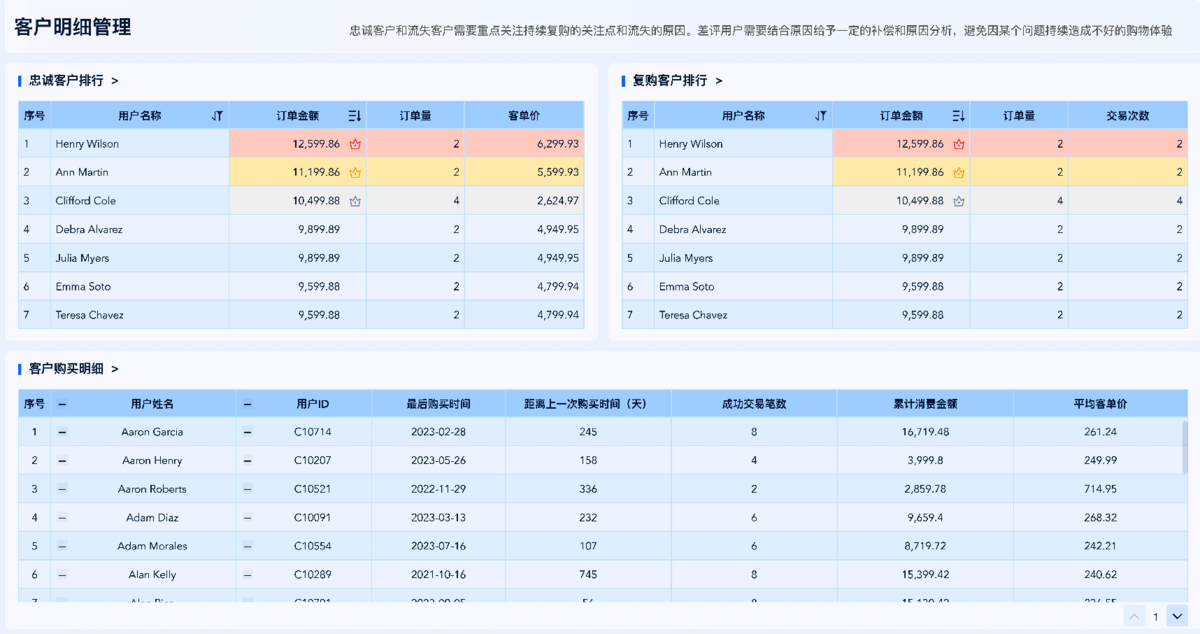
Task: Go to the previous page with the up arrow
Action: (1134, 616)
